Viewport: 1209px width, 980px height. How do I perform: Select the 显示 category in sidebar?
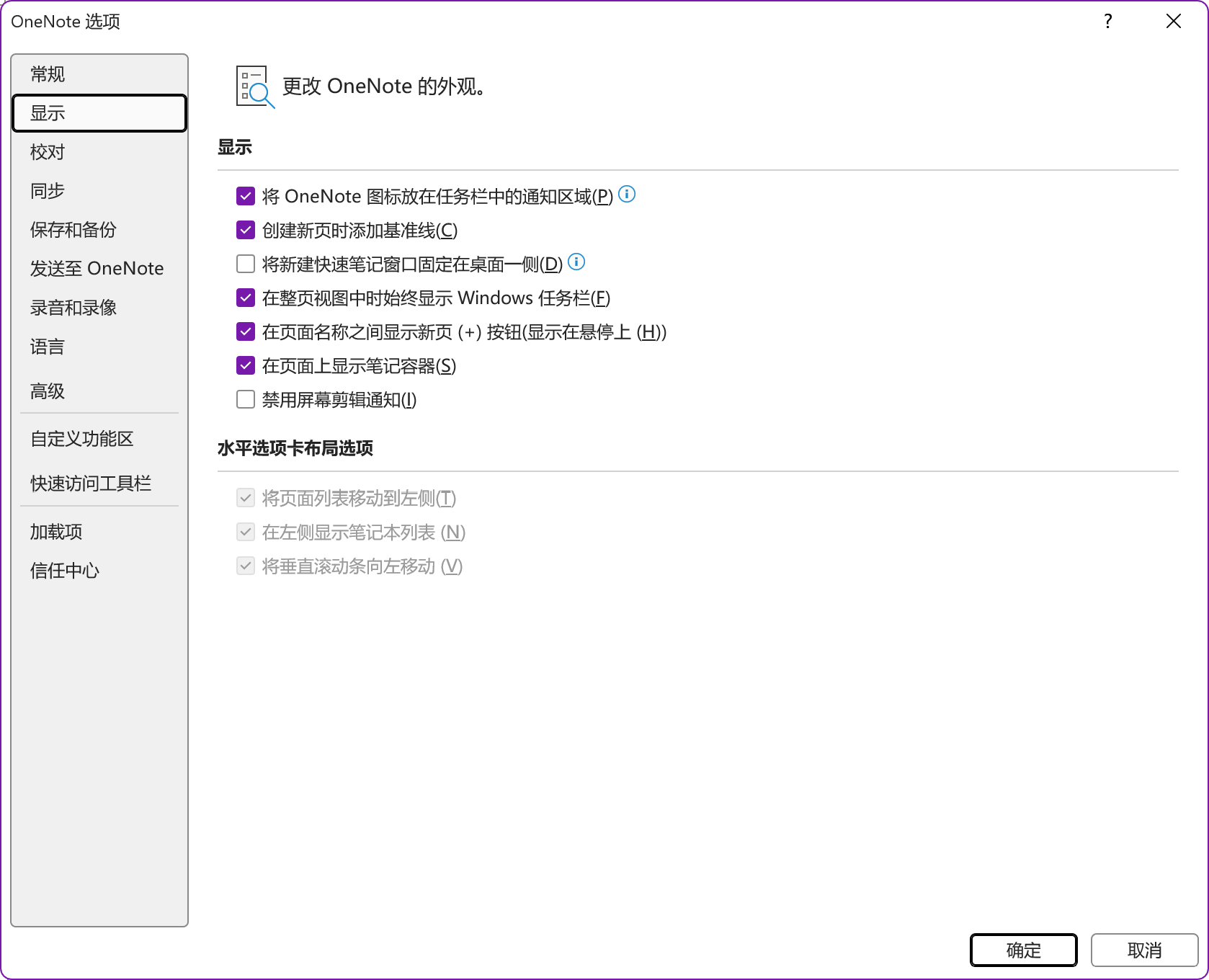click(99, 113)
